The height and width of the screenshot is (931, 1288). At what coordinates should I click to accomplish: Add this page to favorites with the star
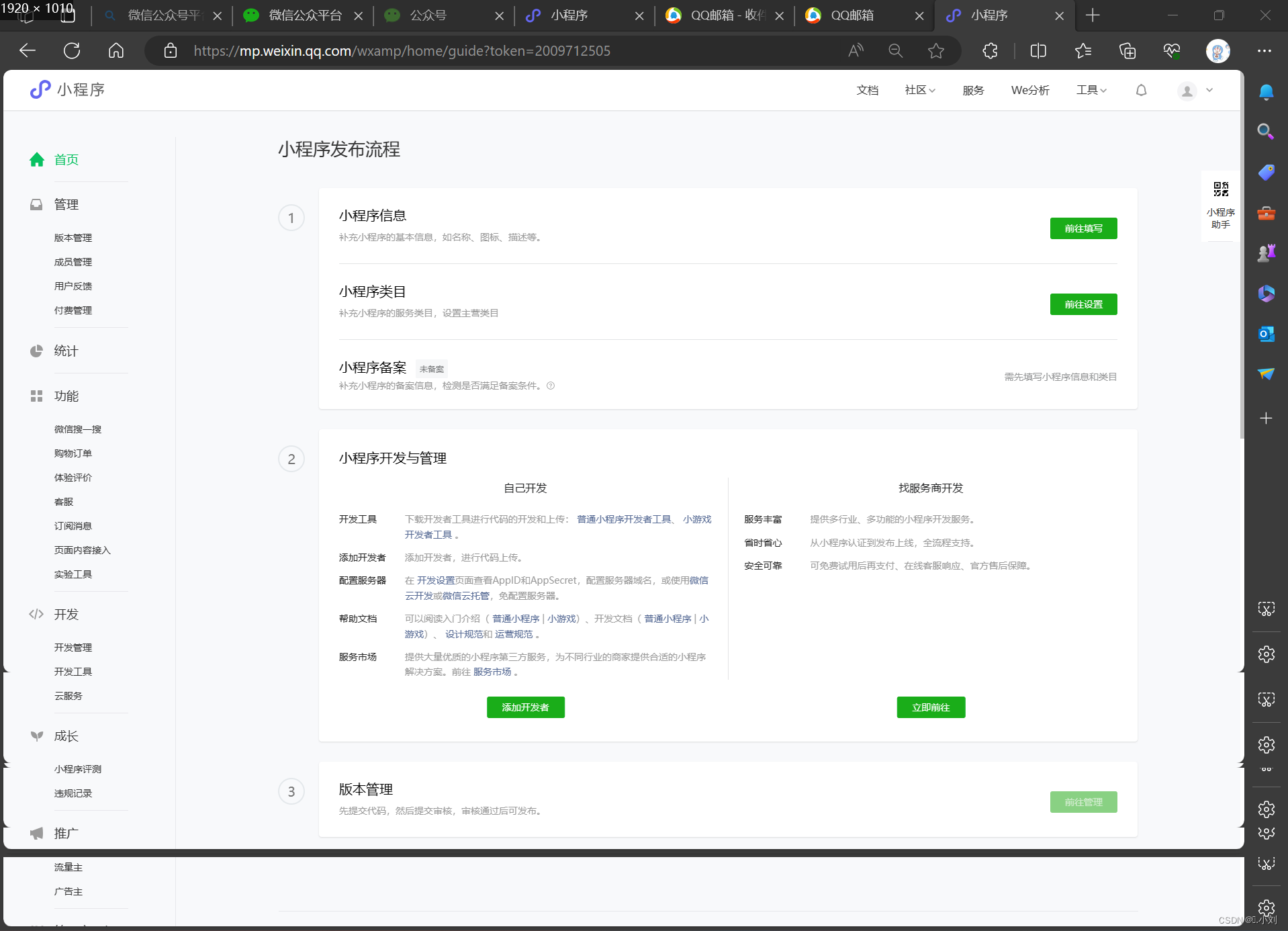(936, 50)
